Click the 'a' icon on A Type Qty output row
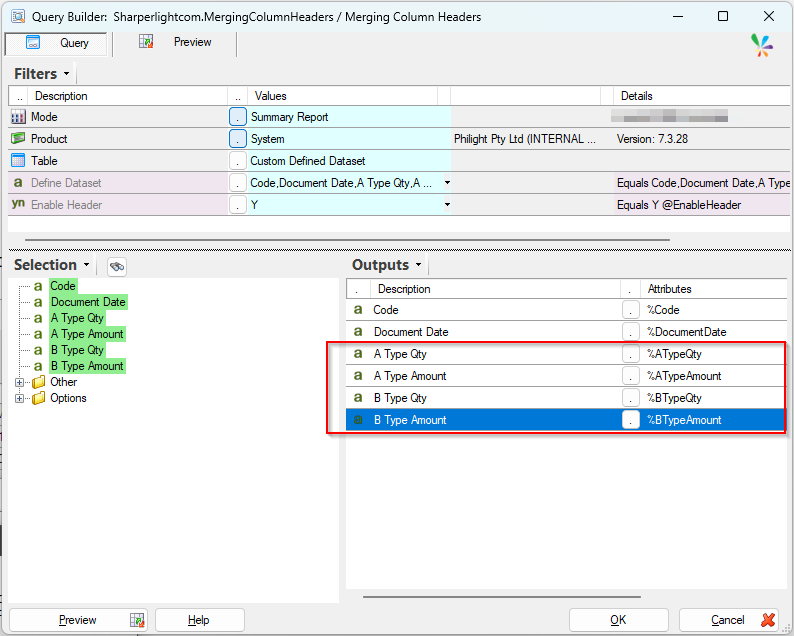The width and height of the screenshot is (794, 636). pyautogui.click(x=358, y=353)
